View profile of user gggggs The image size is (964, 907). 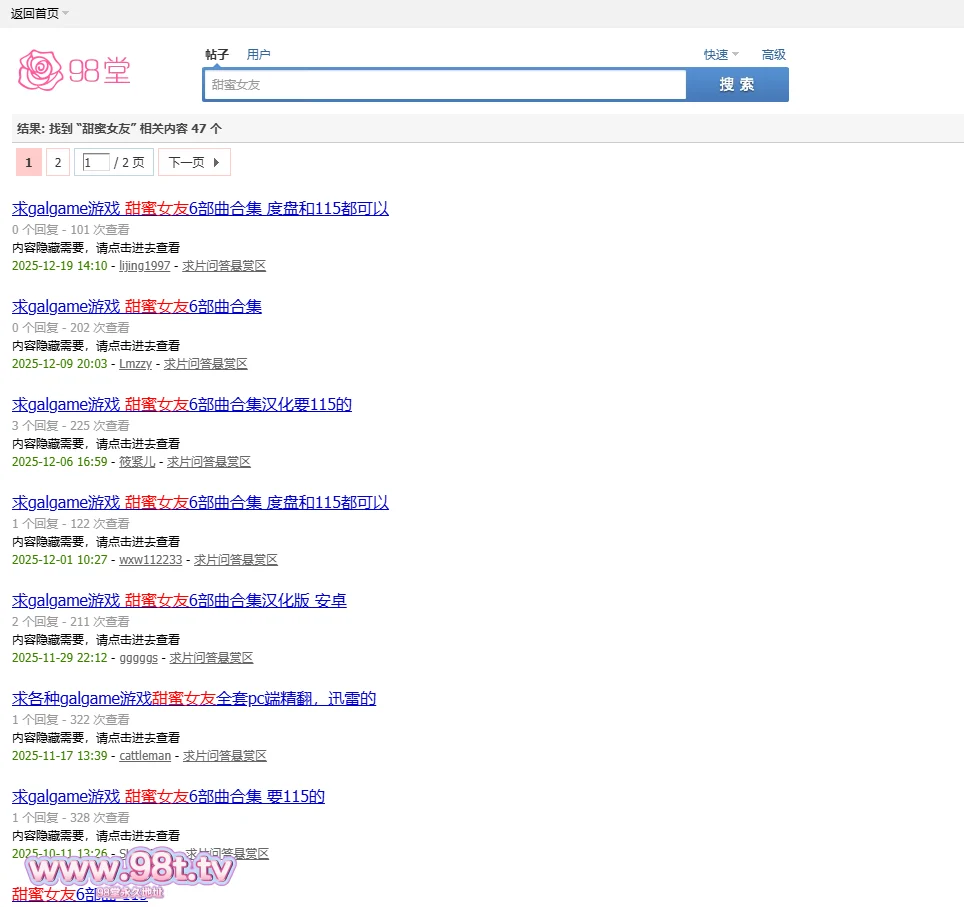tap(138, 658)
